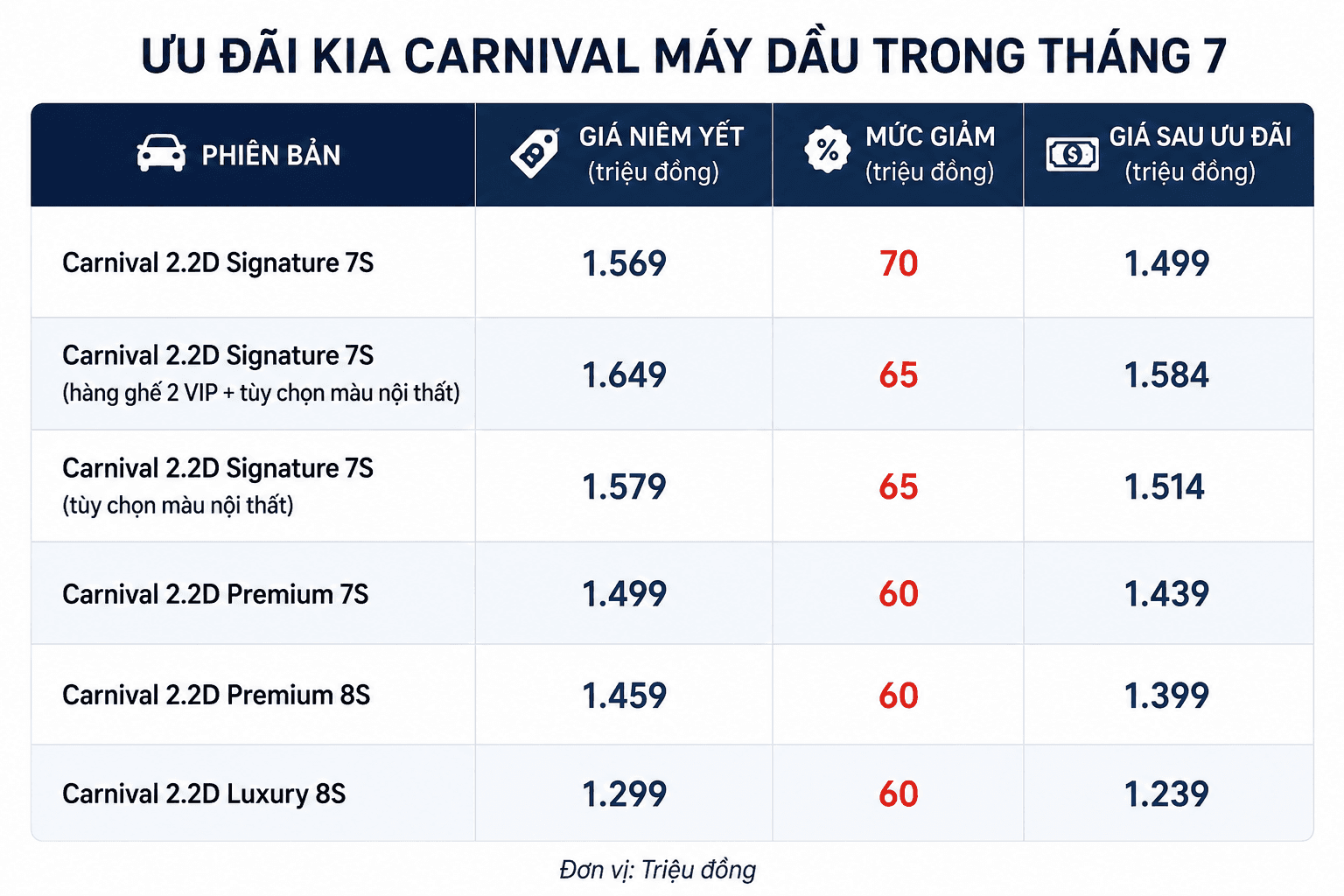The height and width of the screenshot is (896, 1344).
Task: Select the GIÁ SAU ƯU ĐÃI header
Action: click(1168, 155)
